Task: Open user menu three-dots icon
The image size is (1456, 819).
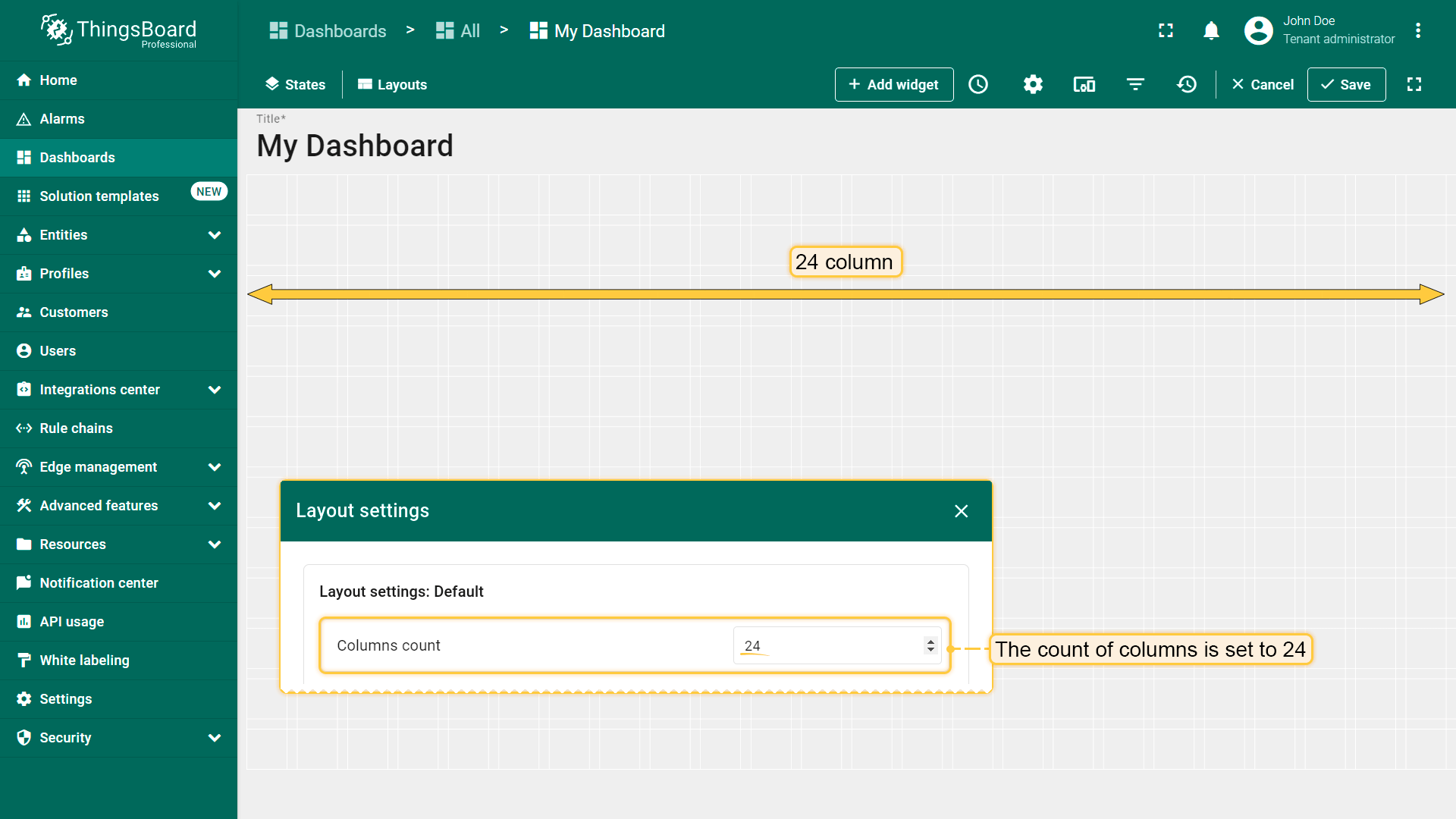Action: (x=1417, y=30)
